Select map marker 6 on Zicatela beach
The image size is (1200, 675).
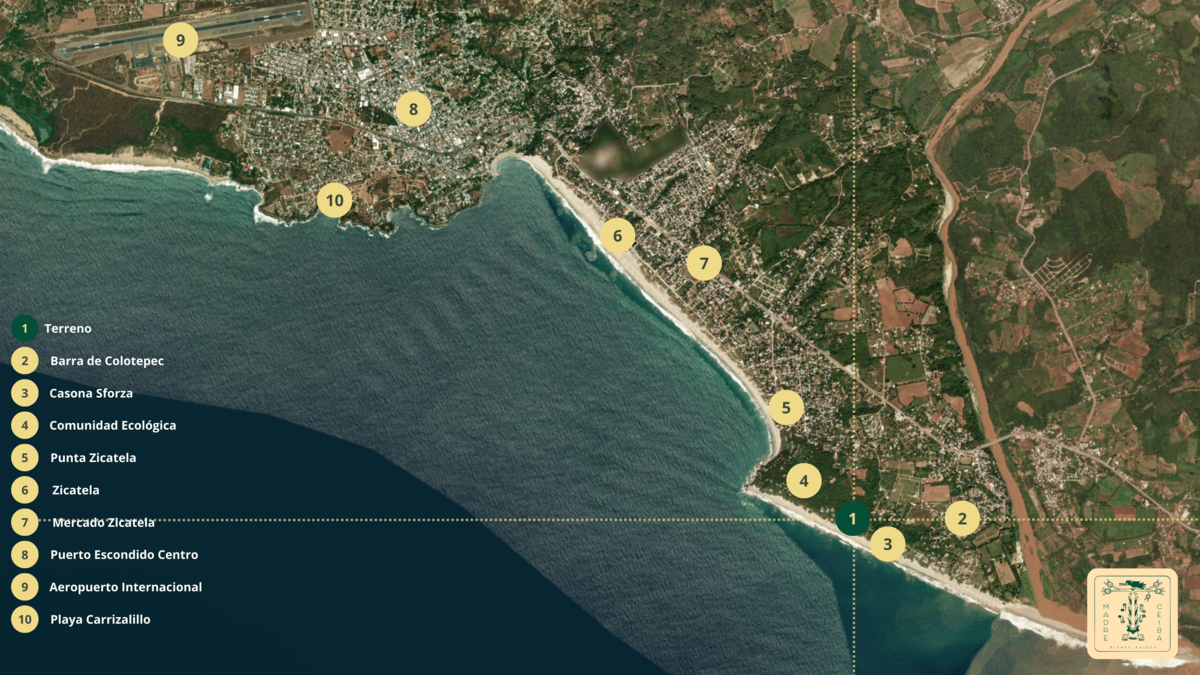click(x=617, y=236)
